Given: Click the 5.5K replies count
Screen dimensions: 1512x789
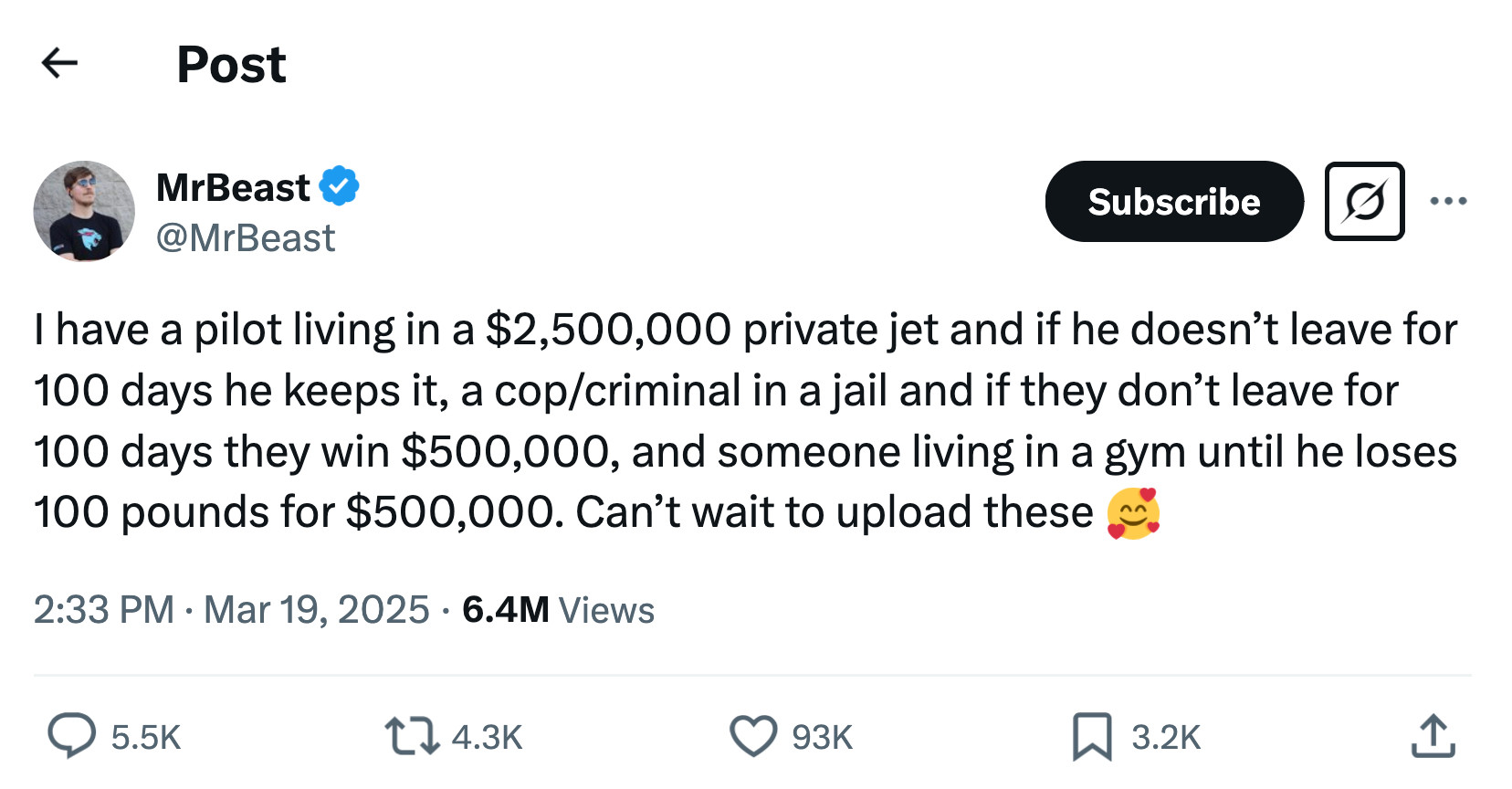Looking at the screenshot, I should pos(146,737).
